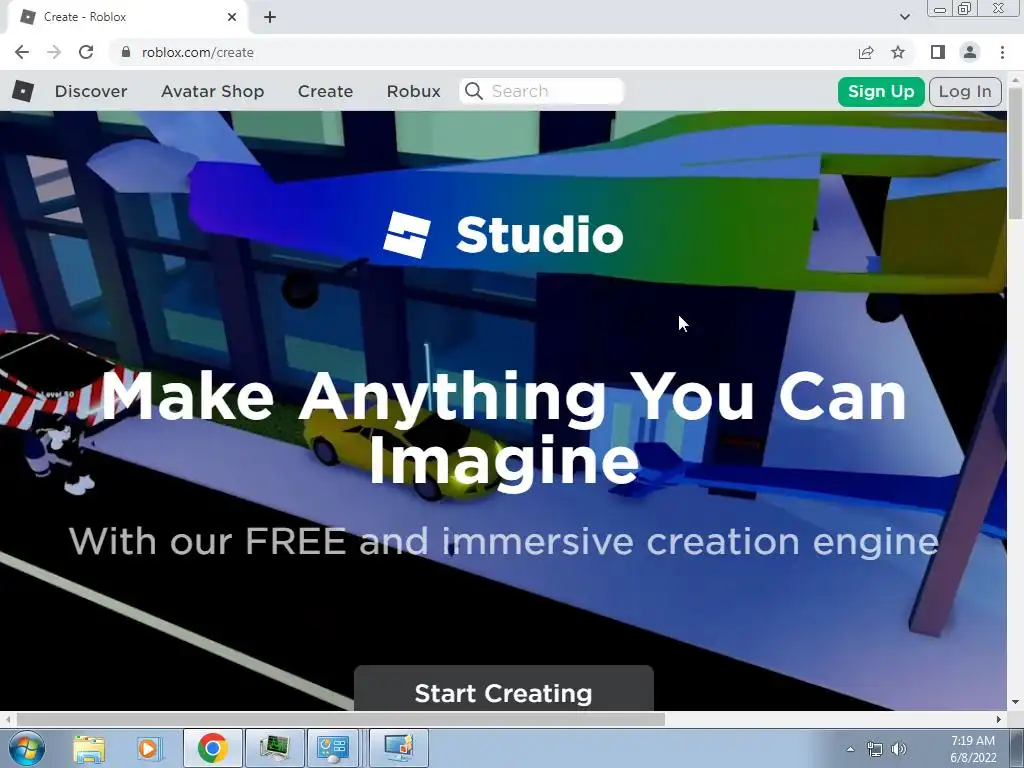Click the green Sign Up button

point(881,91)
